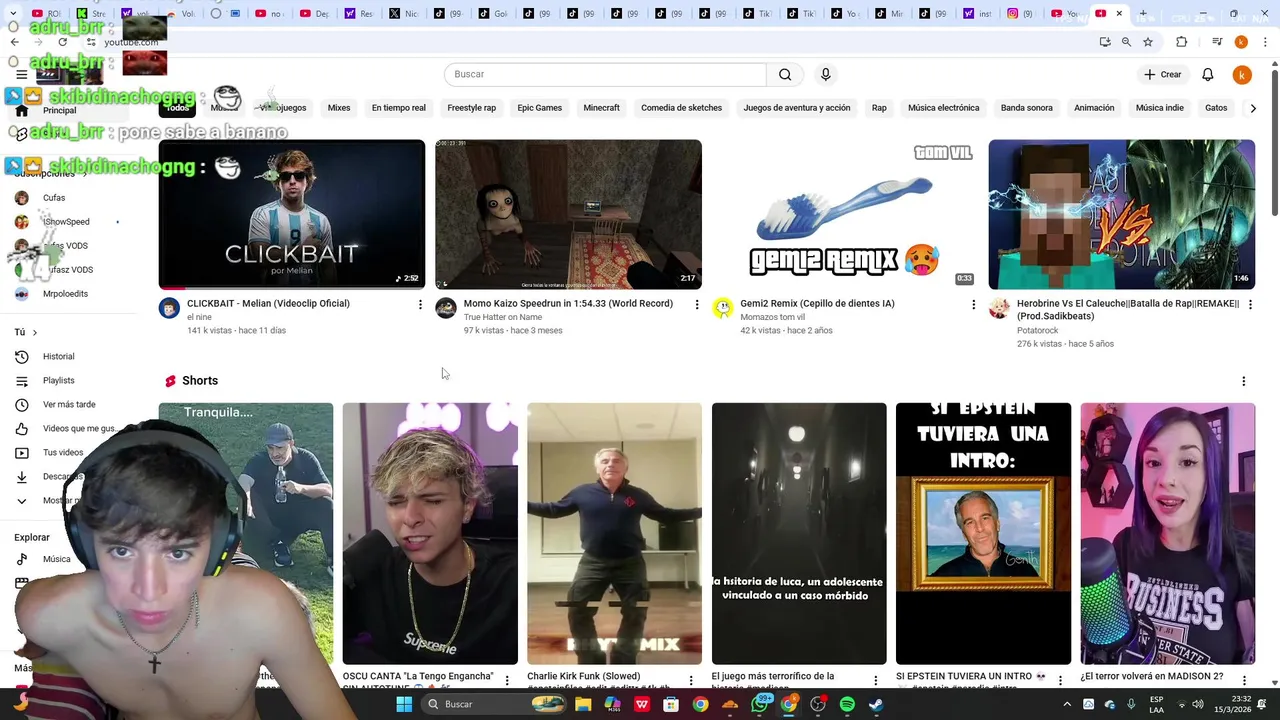The height and width of the screenshot is (720, 1280).
Task: Open the YouTube account avatar menu
Action: [1241, 75]
